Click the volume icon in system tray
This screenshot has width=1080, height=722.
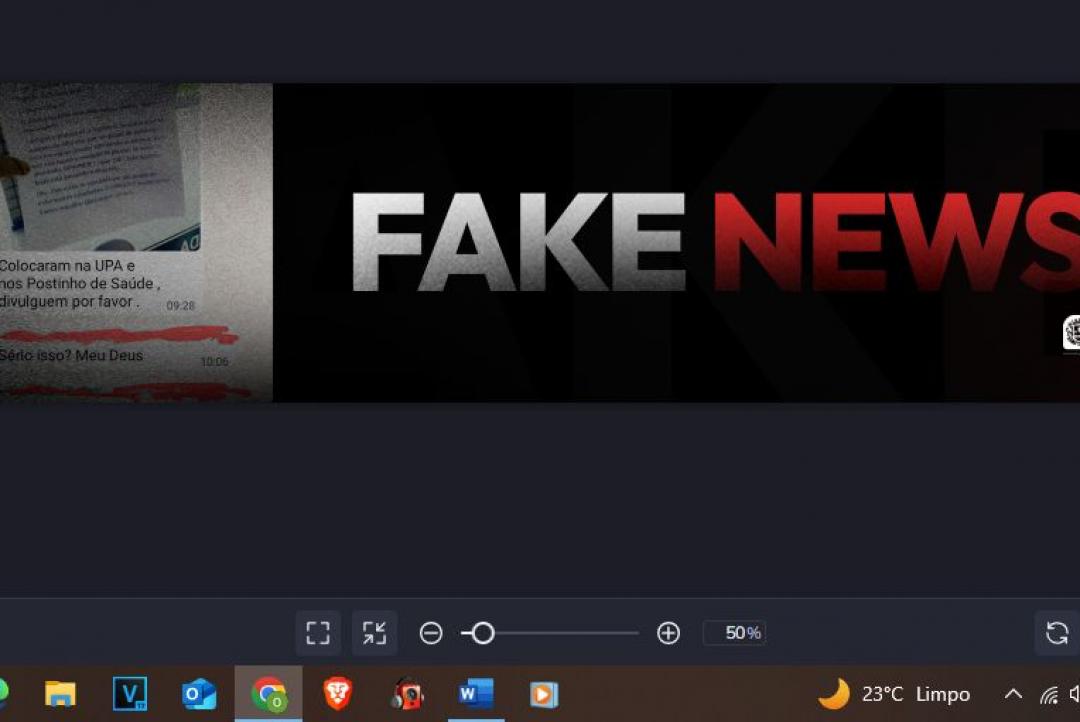1074,694
